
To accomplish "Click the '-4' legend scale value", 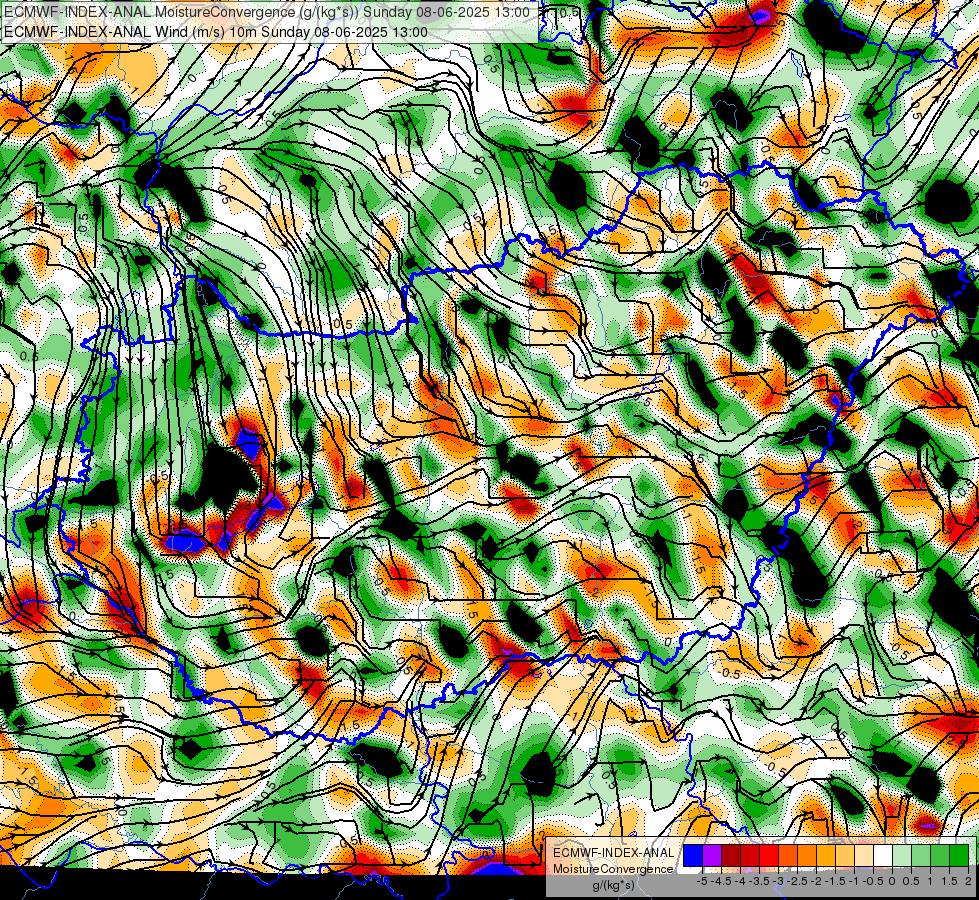I will (741, 881).
